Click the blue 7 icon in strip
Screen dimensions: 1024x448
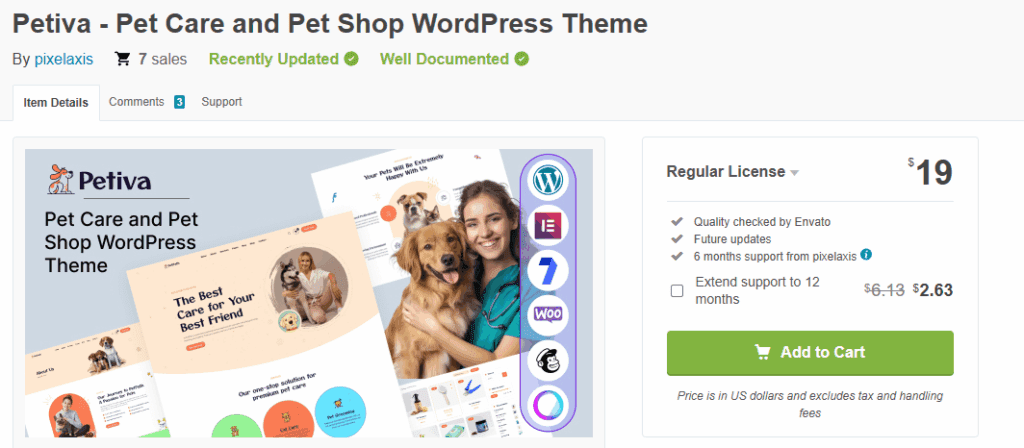(548, 270)
